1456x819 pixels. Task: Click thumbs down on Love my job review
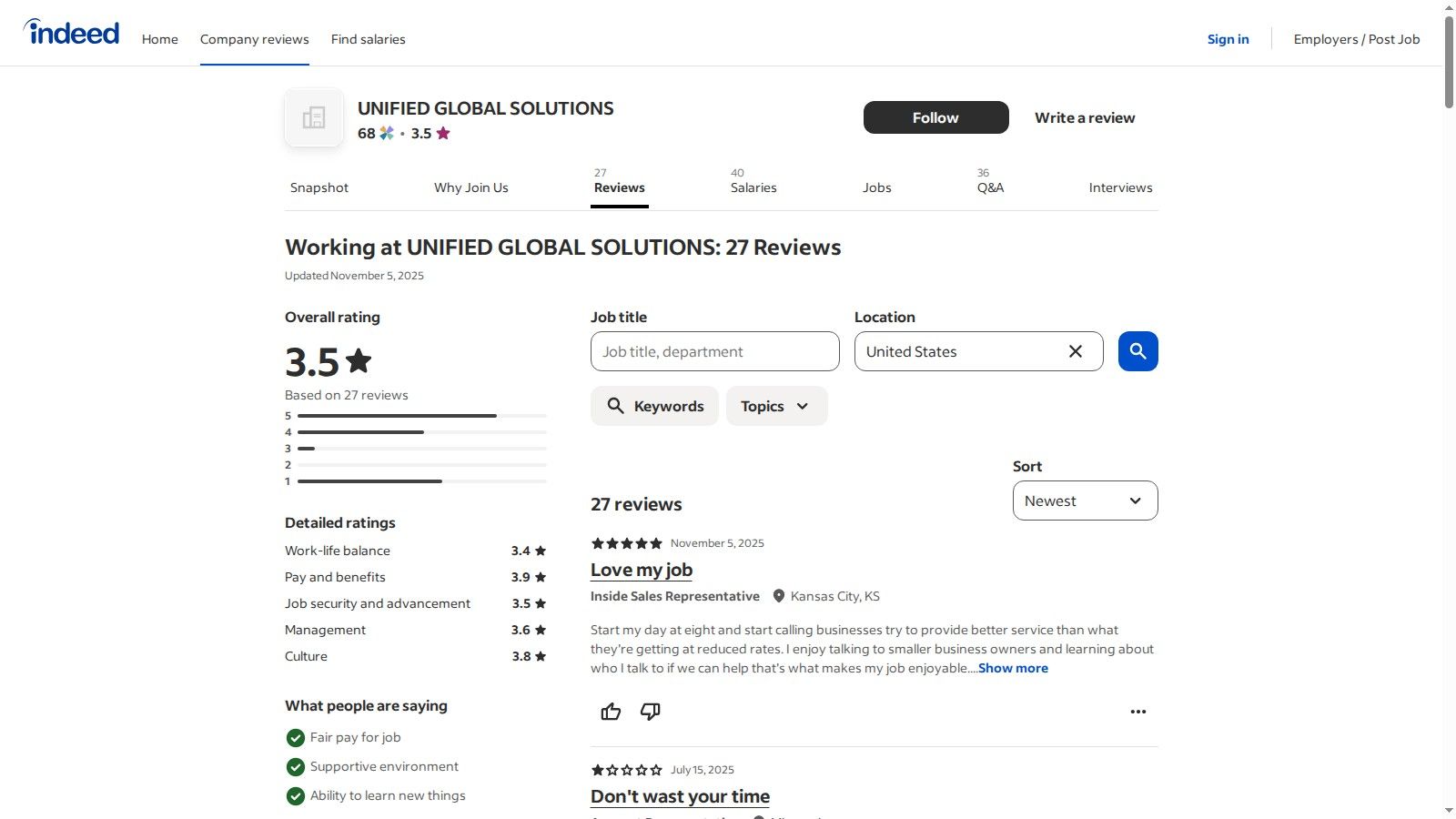click(x=650, y=712)
